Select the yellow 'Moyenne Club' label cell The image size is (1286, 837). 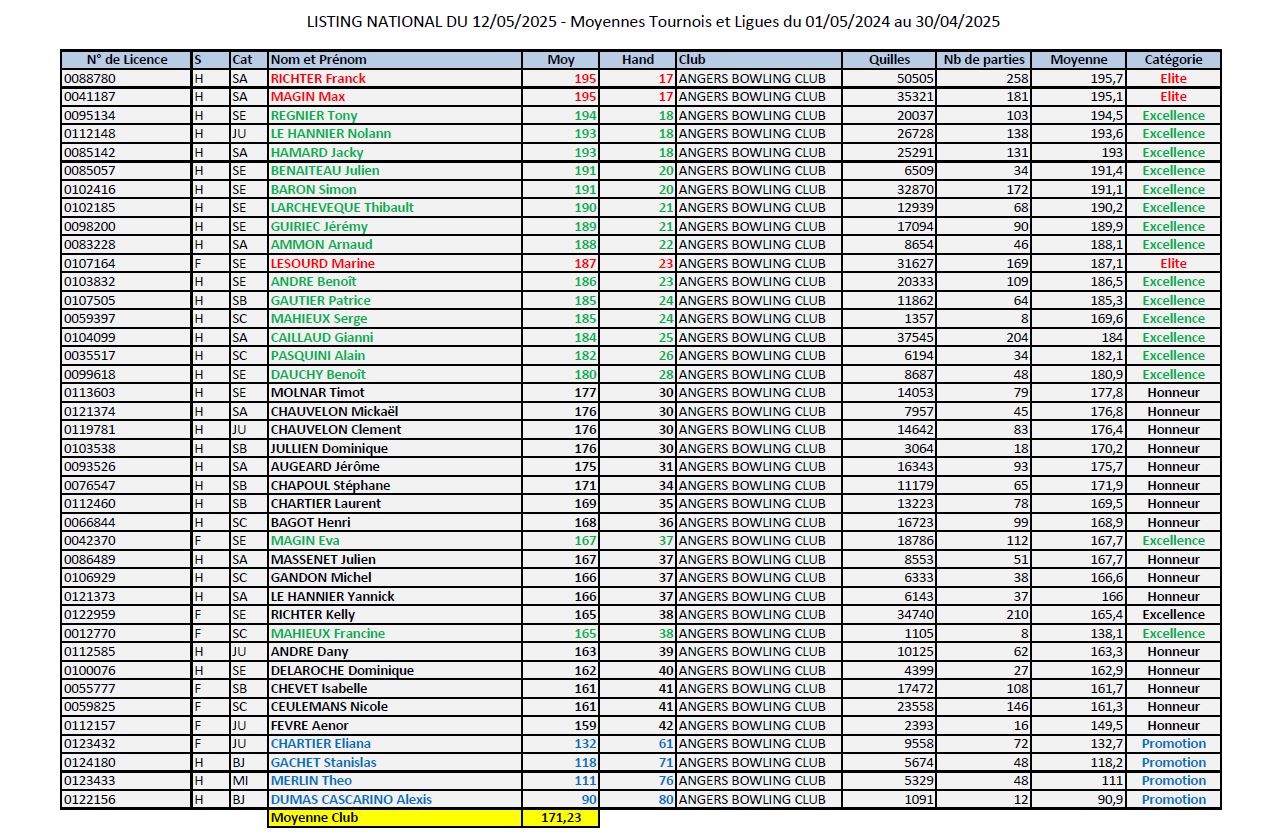click(395, 818)
